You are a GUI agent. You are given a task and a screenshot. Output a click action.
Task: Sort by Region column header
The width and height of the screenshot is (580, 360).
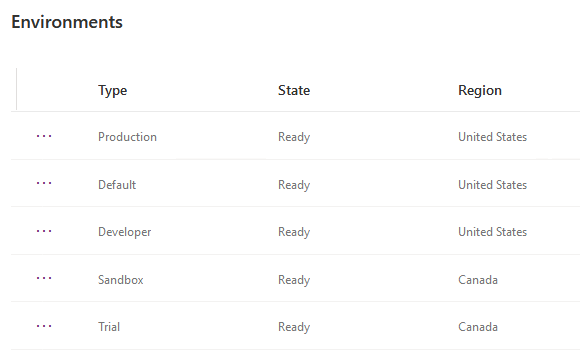tap(480, 91)
